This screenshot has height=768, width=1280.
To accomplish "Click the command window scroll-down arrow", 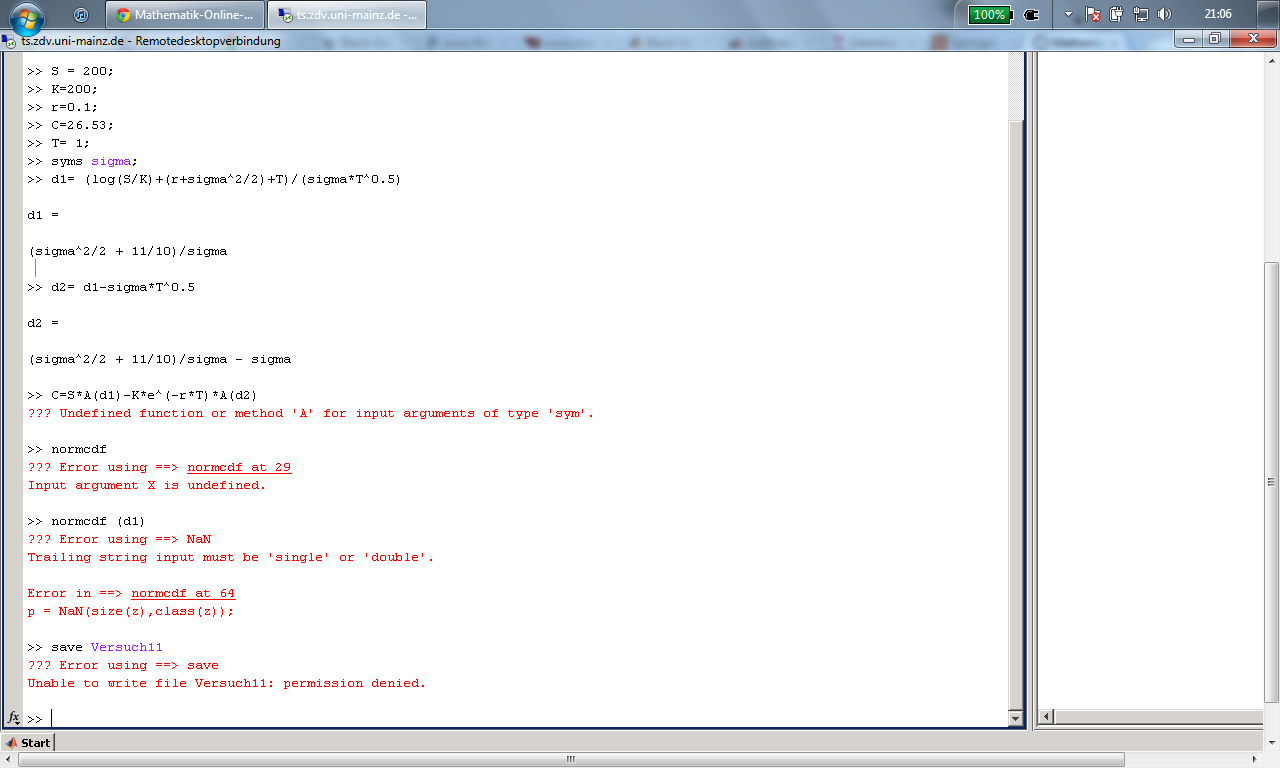I will click(1016, 718).
